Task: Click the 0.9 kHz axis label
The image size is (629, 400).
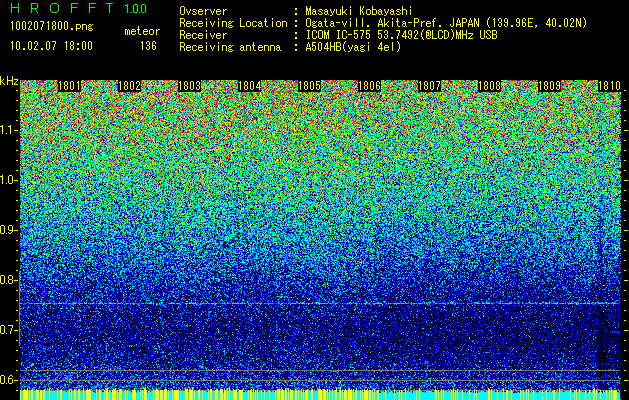Action: (x=8, y=230)
